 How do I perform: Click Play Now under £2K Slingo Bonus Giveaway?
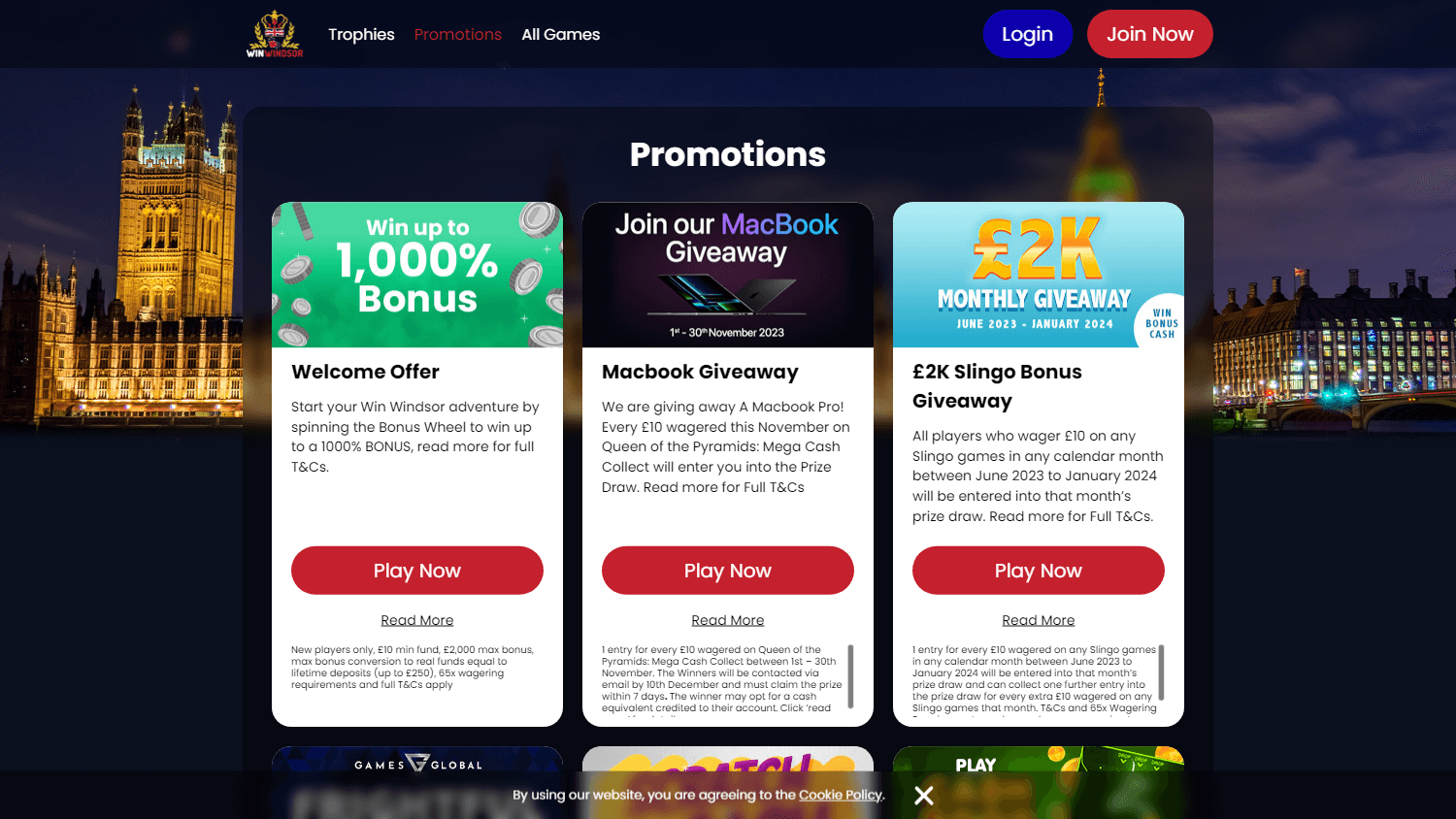[1039, 571]
